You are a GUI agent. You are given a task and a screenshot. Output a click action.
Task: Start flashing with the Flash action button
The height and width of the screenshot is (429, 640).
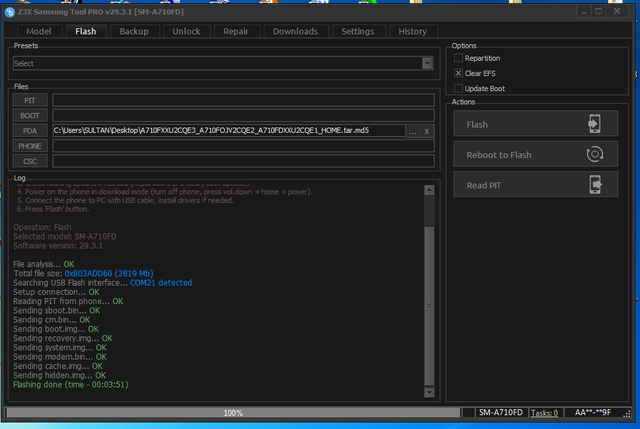coord(536,124)
